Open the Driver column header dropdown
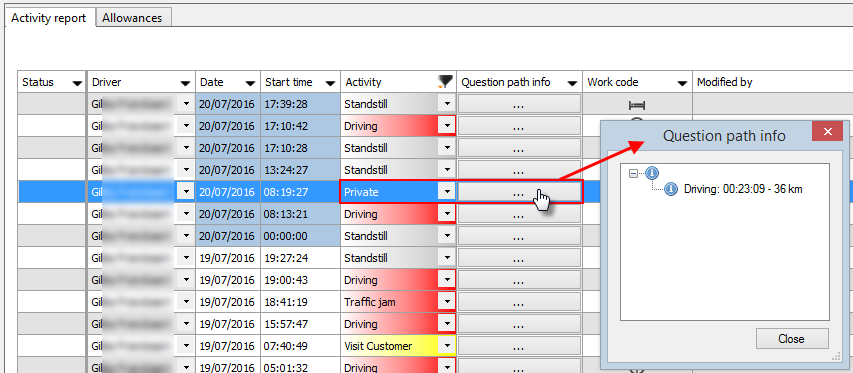Screen dimensions: 853x373 (x=187, y=83)
